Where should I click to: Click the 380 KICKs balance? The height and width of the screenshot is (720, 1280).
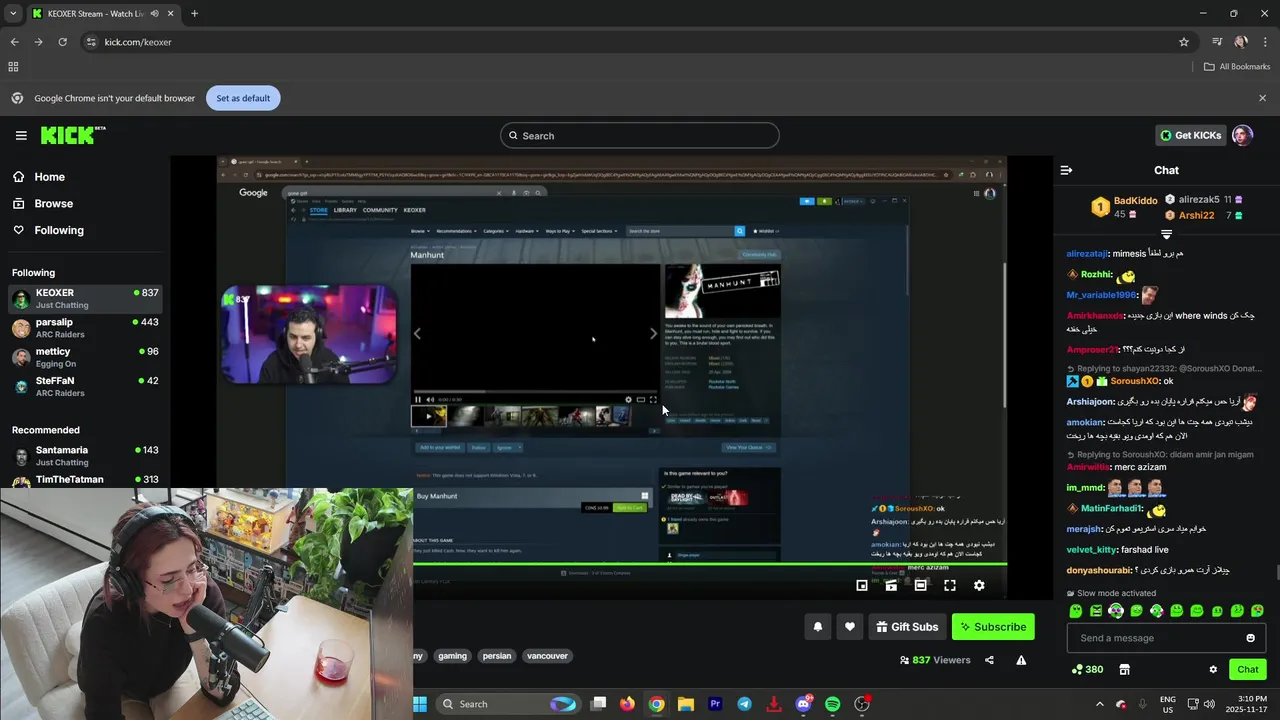pos(1087,669)
